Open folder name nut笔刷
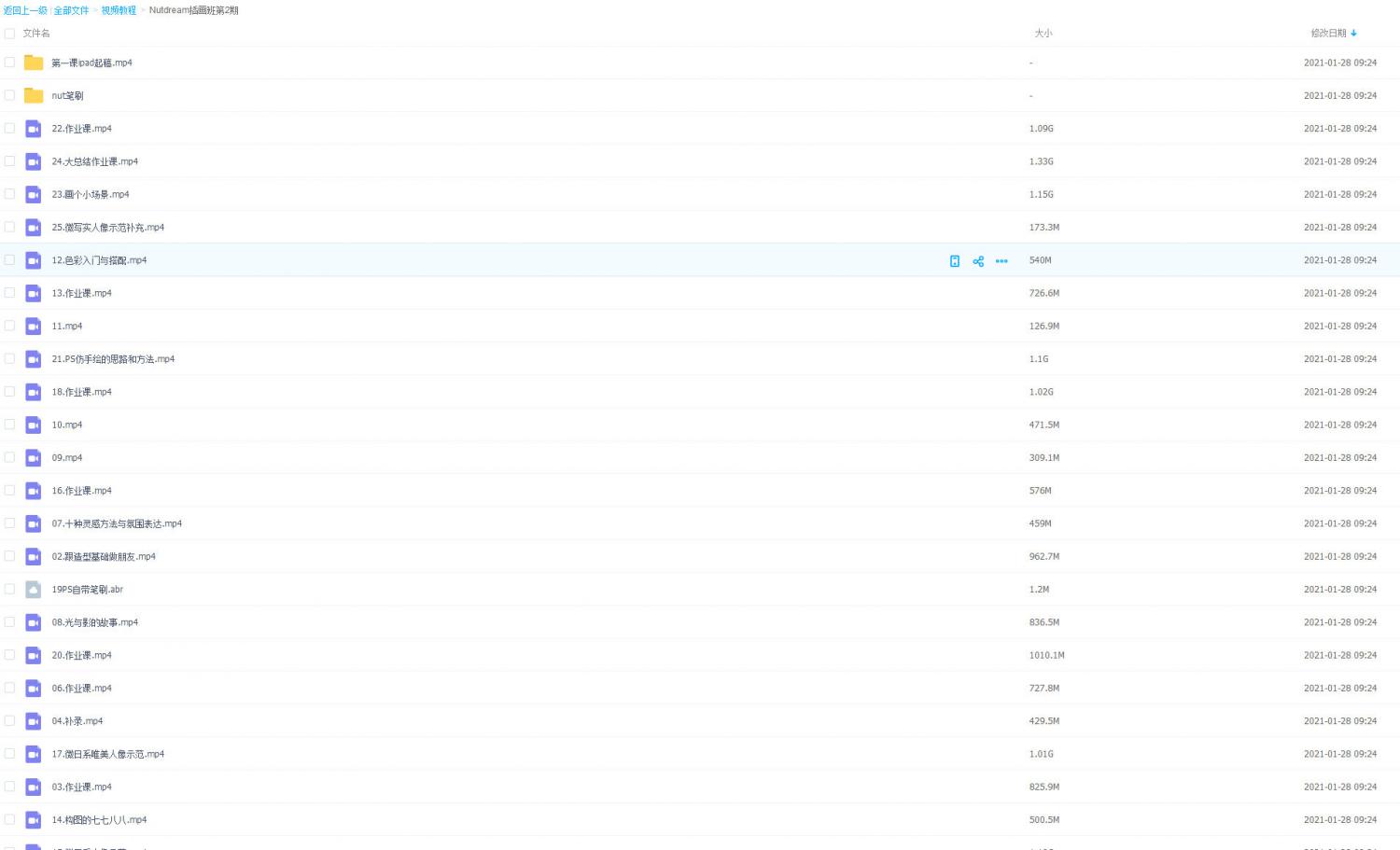 click(x=67, y=95)
